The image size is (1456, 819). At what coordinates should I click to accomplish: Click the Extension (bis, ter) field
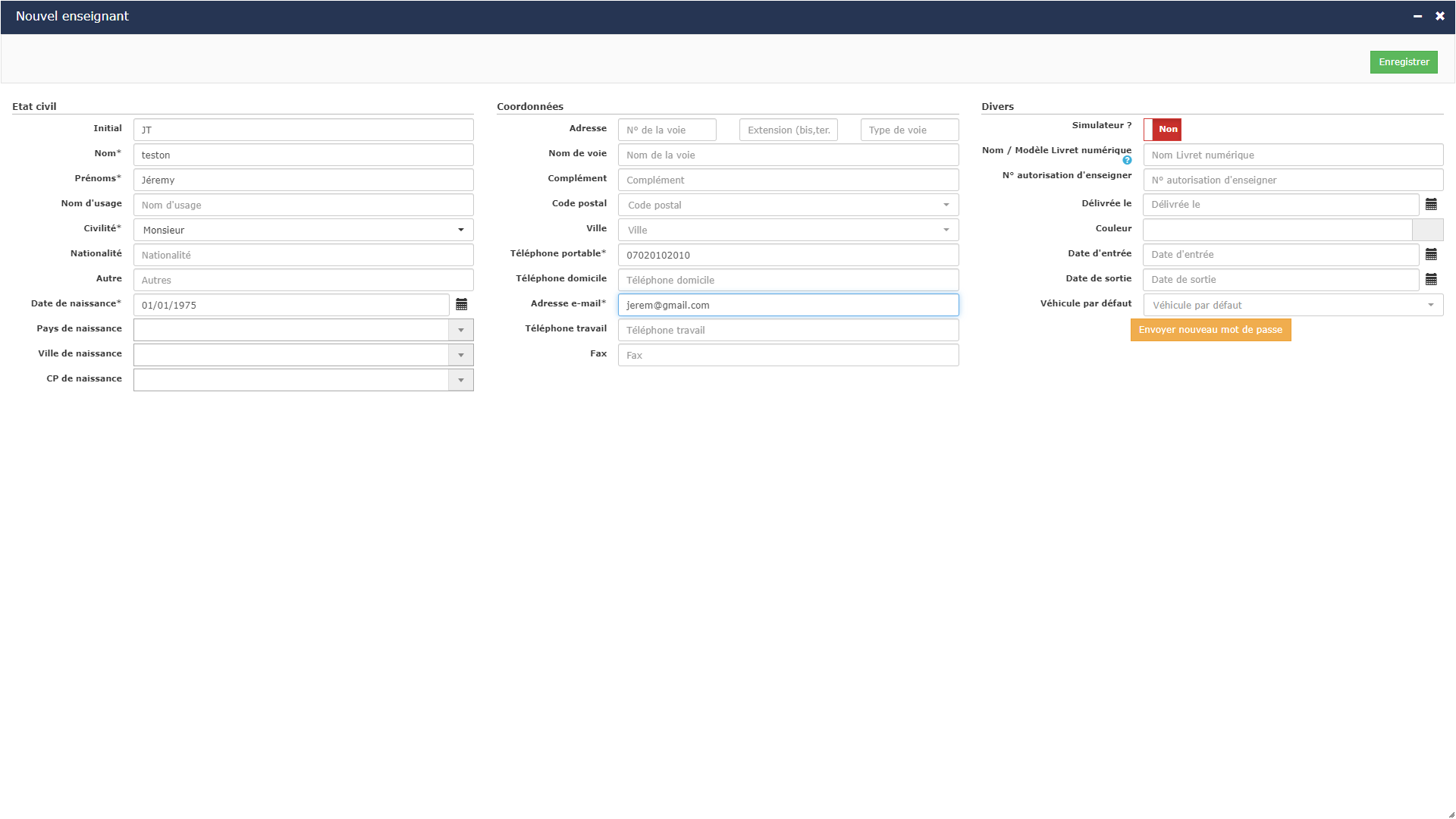click(789, 130)
